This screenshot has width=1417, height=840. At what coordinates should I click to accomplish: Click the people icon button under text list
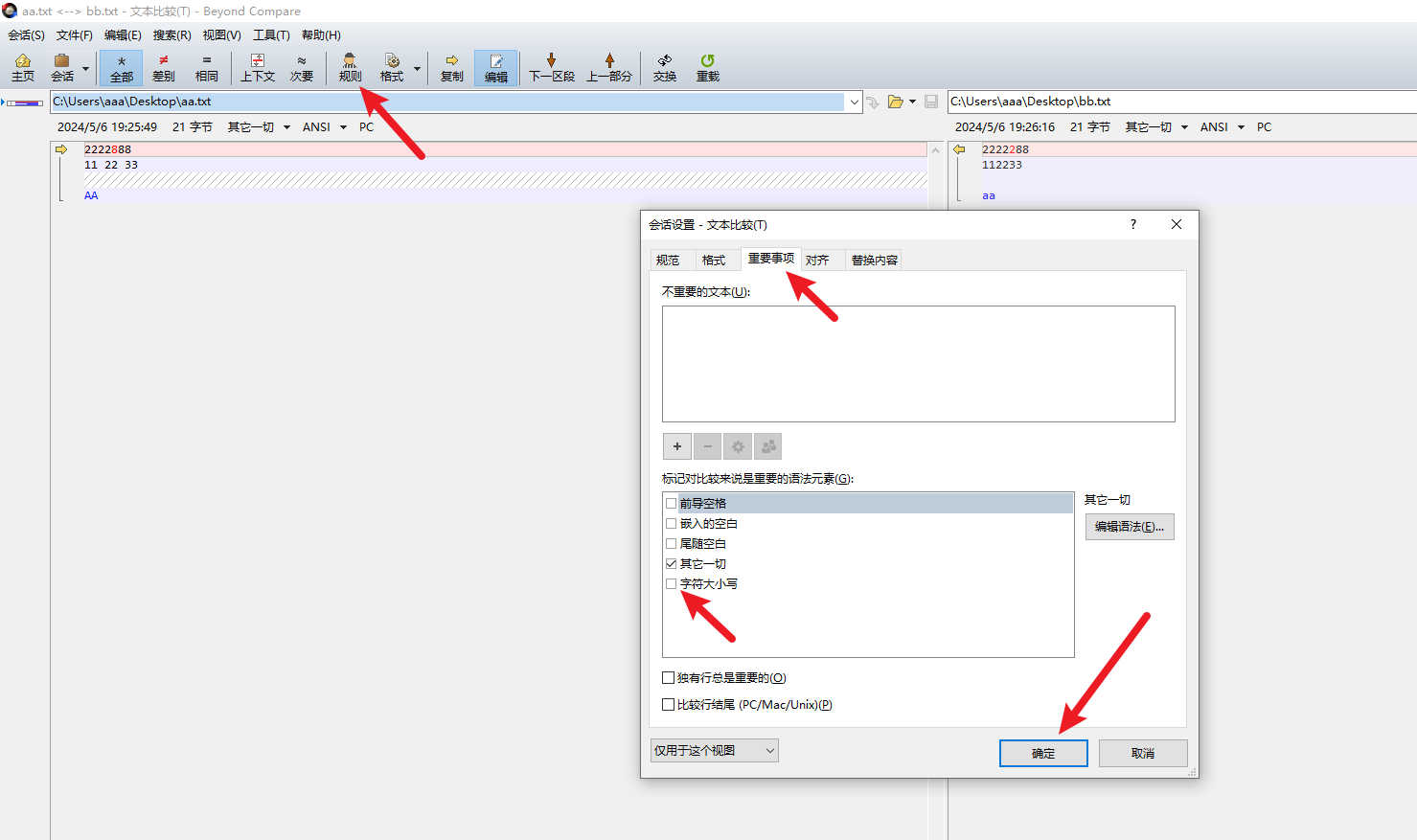point(768,446)
